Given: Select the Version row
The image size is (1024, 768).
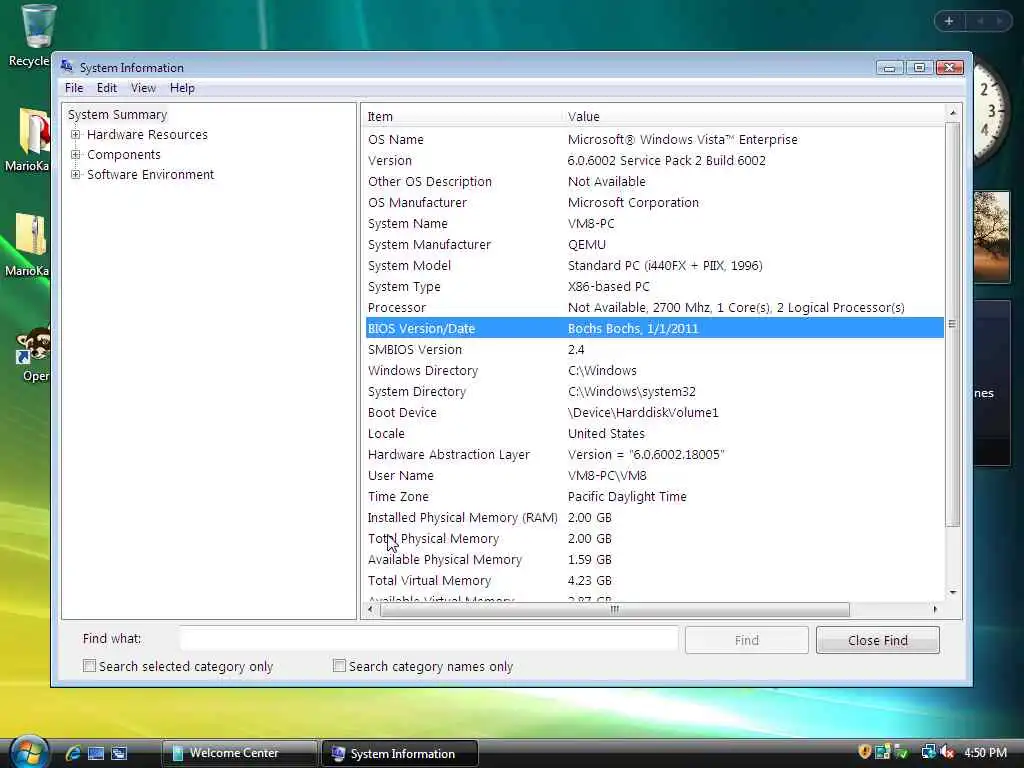Looking at the screenshot, I should point(654,160).
